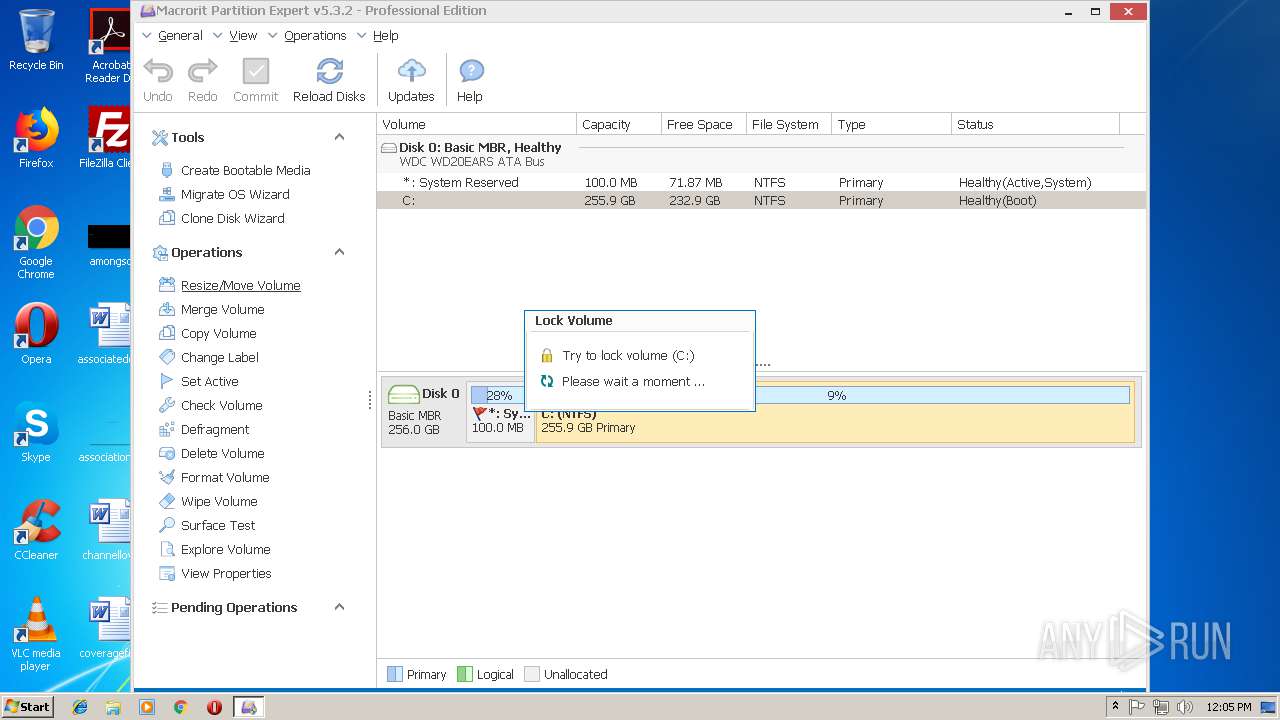Collapse the Pending Operations section

coord(339,607)
